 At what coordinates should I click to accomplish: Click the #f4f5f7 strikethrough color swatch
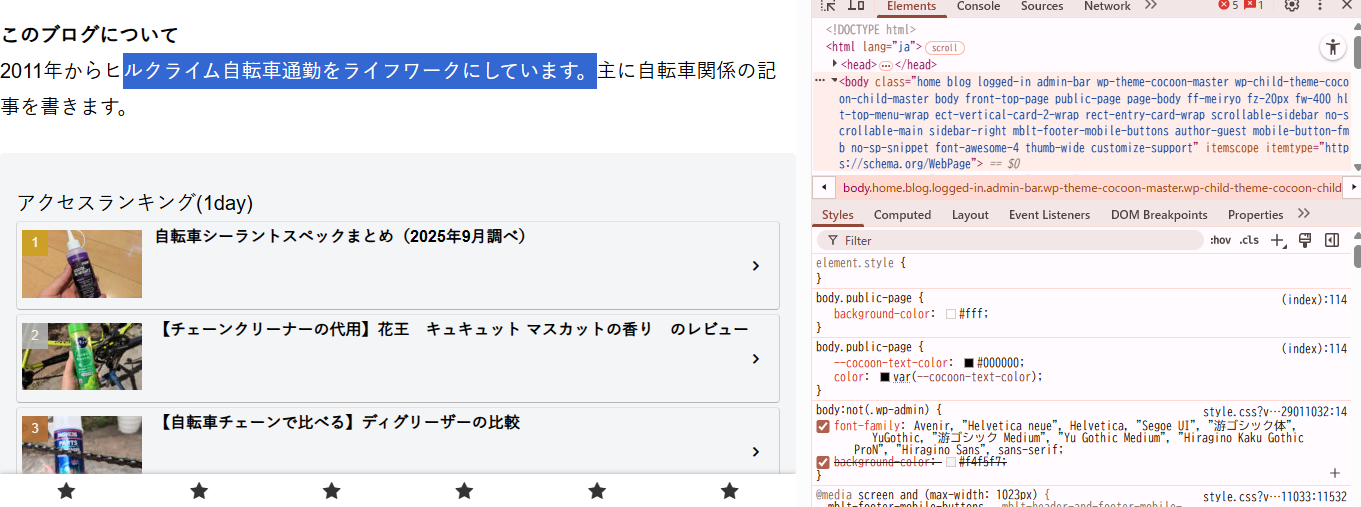click(951, 462)
